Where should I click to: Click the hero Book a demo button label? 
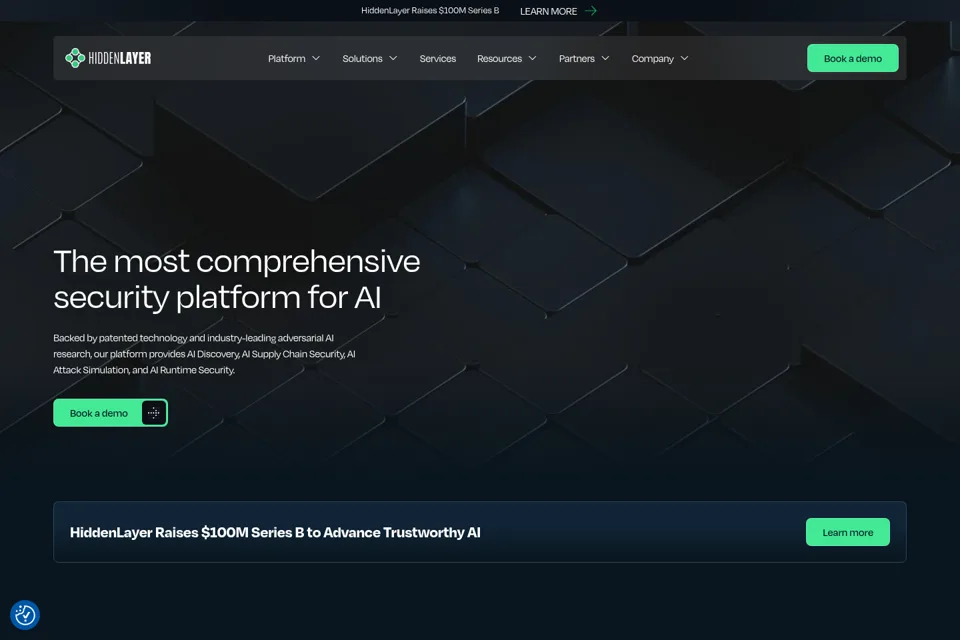click(99, 413)
